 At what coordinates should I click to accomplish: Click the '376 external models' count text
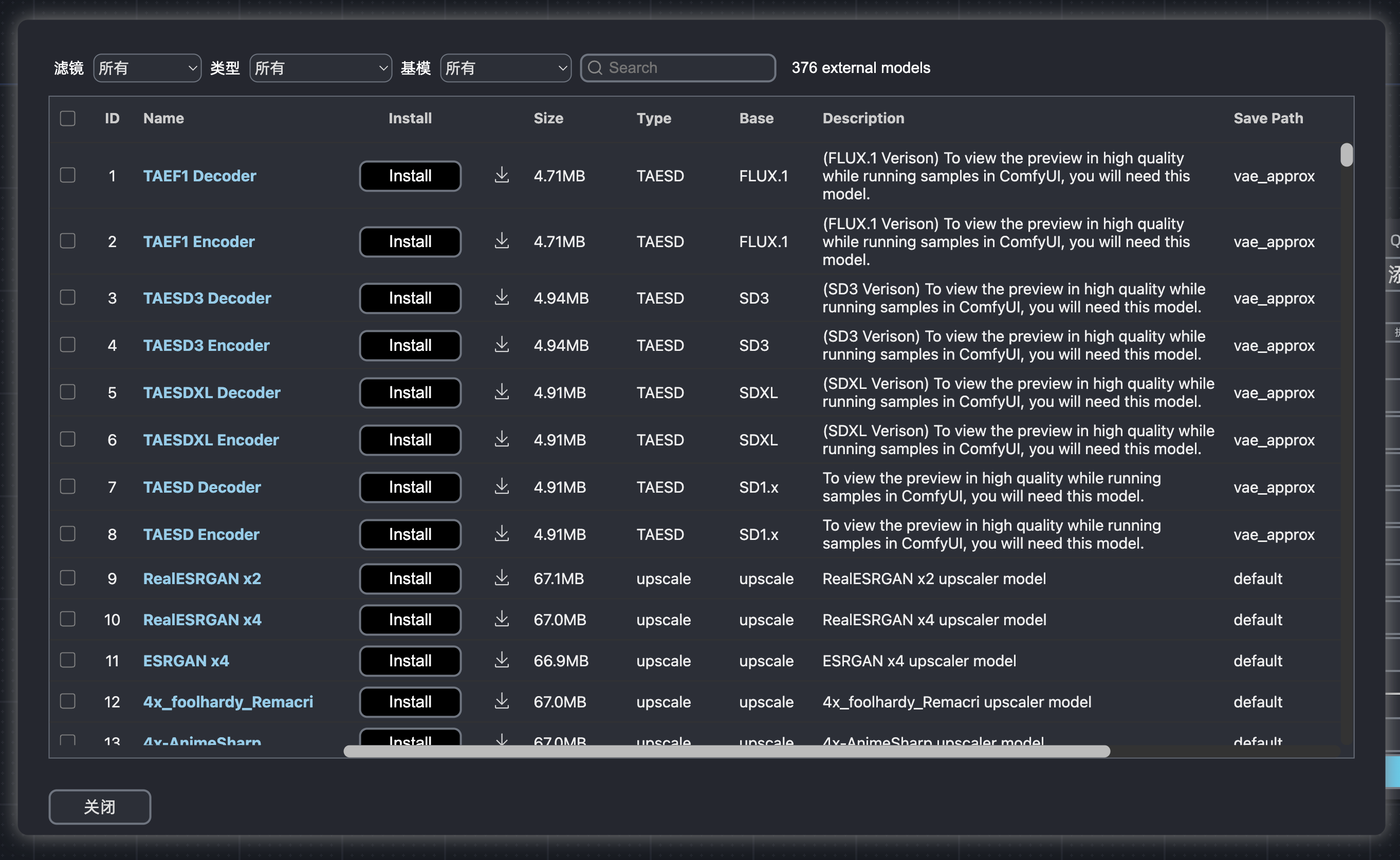(861, 68)
